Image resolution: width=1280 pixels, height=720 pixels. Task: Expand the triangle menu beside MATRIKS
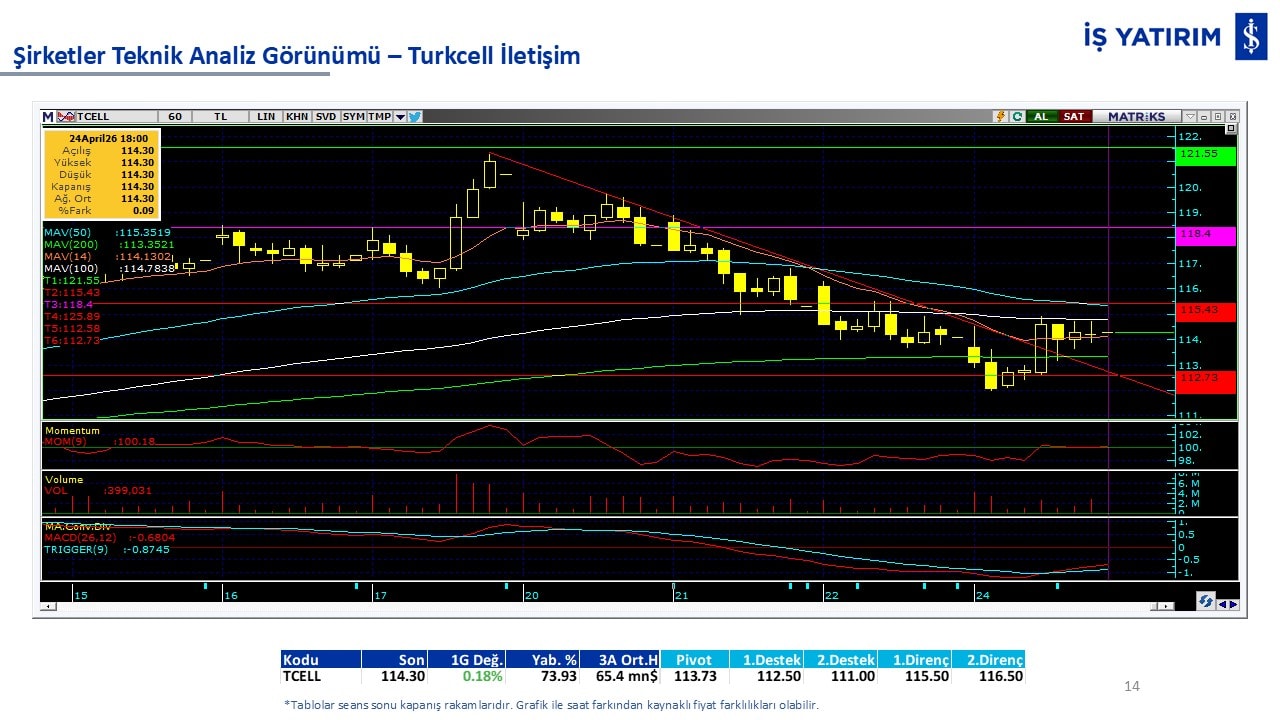pyautogui.click(x=1190, y=117)
